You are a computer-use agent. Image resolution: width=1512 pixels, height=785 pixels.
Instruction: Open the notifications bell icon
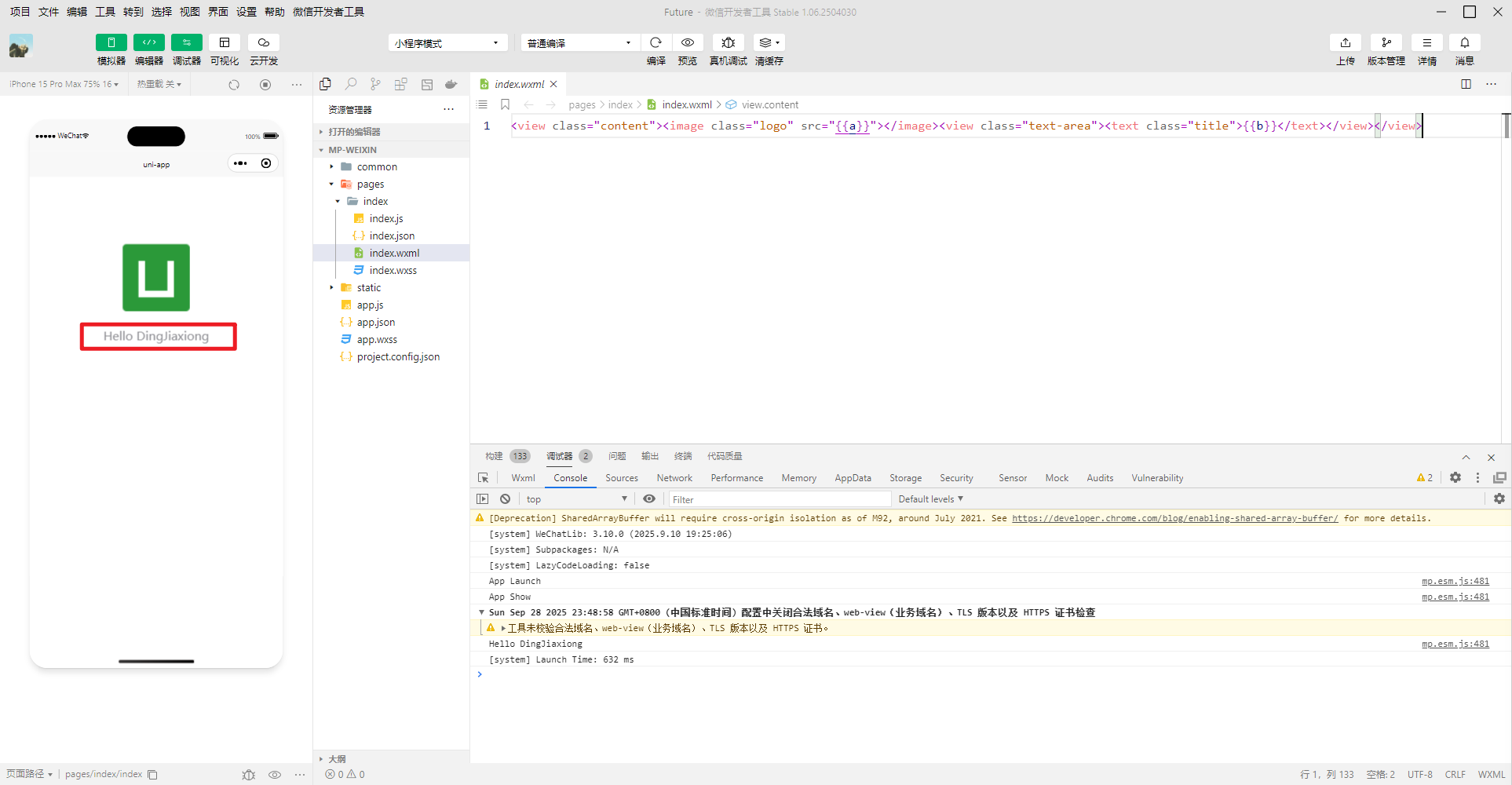(1465, 42)
